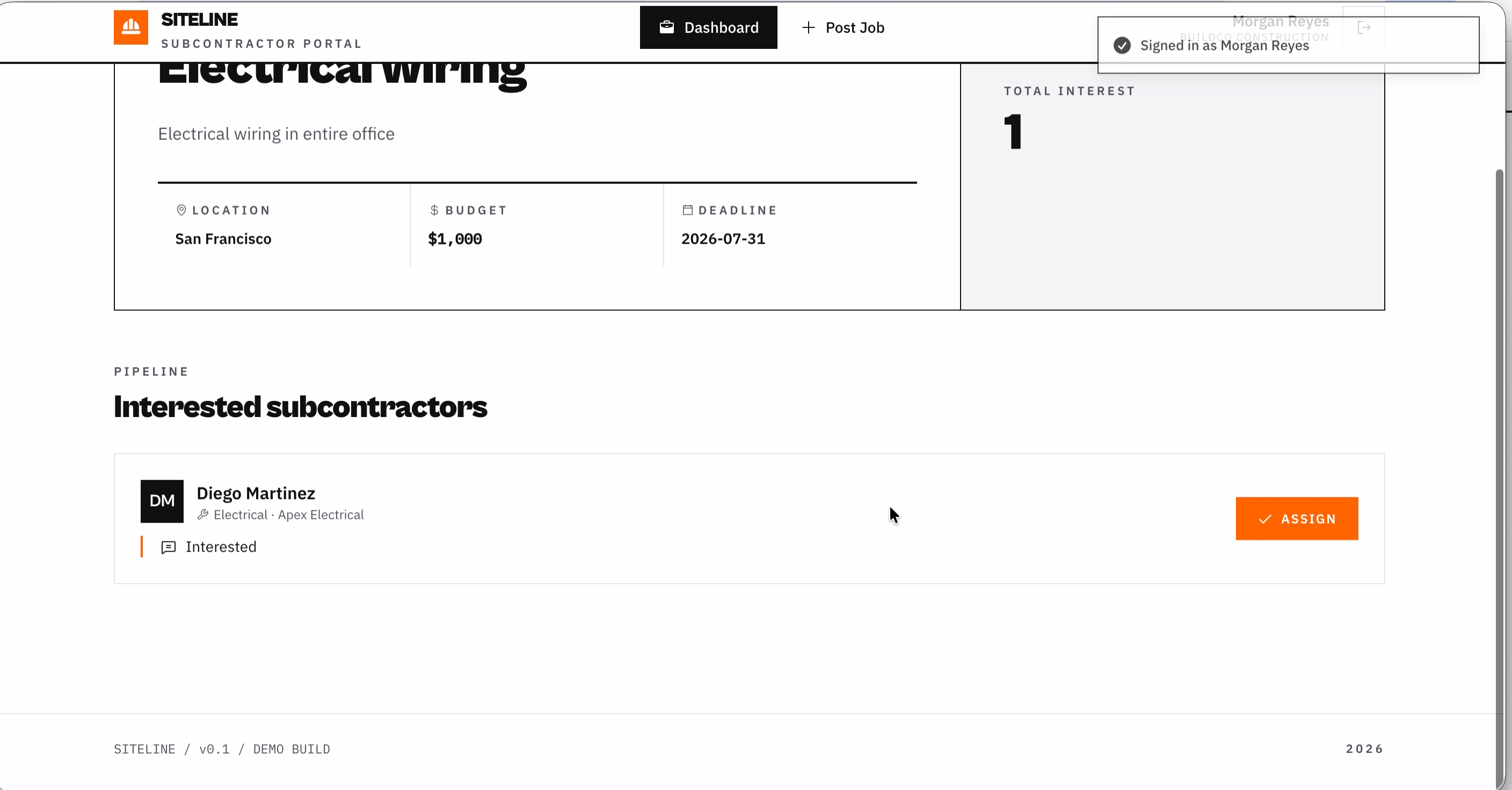Click the Electrical · Apex Electrical text
1512x790 pixels.
point(289,514)
